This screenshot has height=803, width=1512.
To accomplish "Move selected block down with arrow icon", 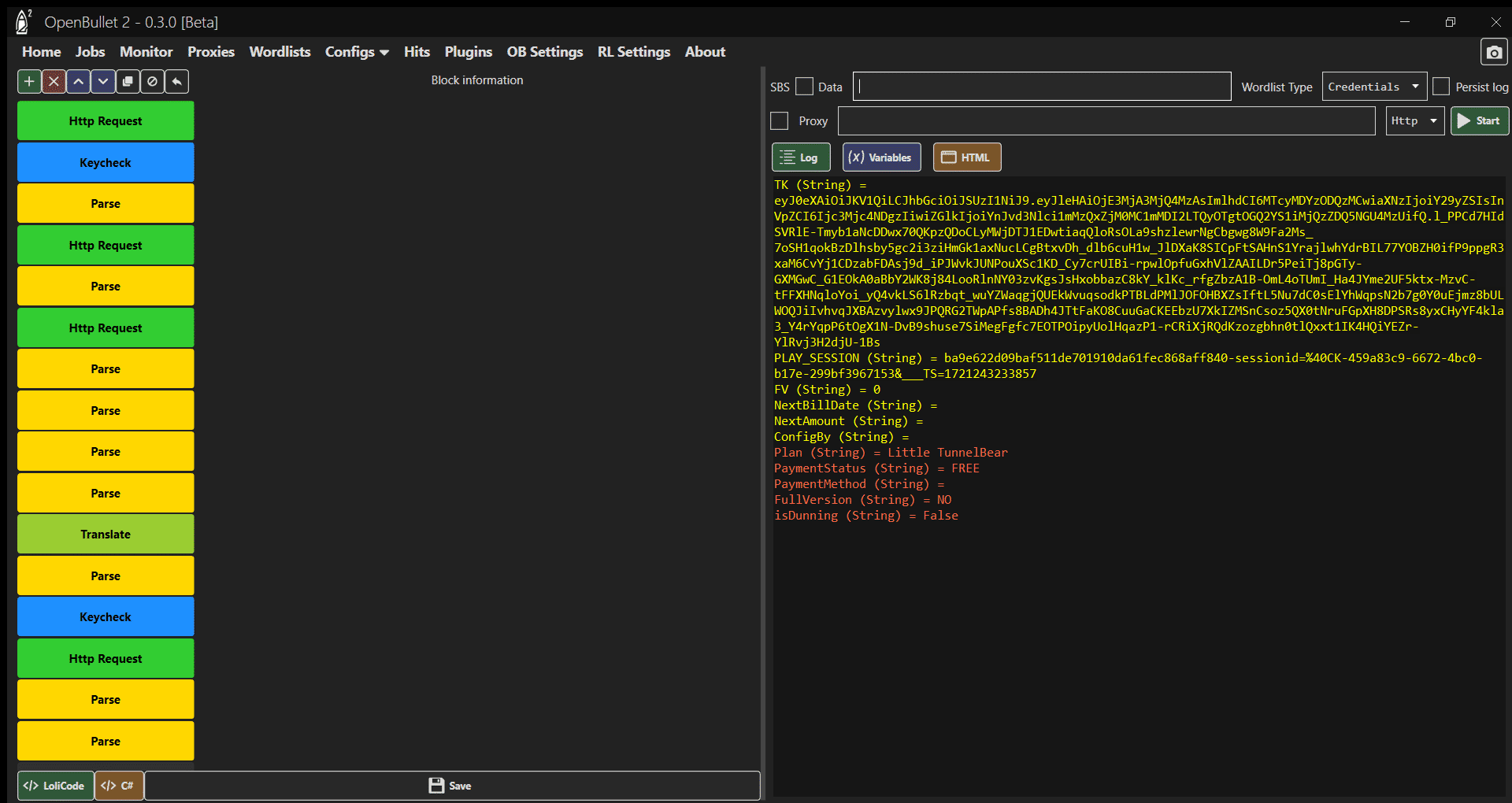I will tap(102, 81).
